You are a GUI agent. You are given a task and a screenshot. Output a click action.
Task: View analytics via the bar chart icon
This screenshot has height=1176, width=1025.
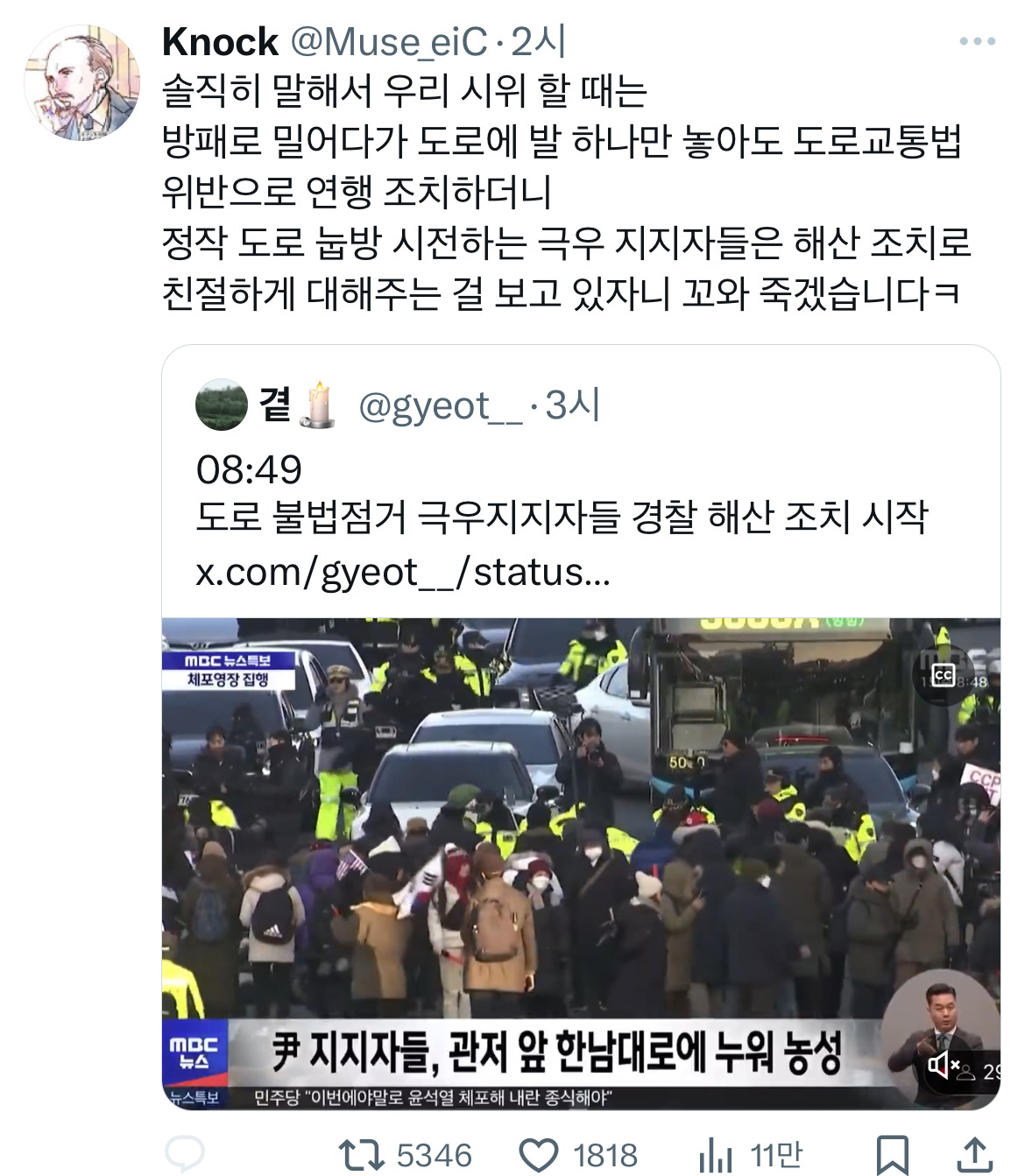point(715,1156)
